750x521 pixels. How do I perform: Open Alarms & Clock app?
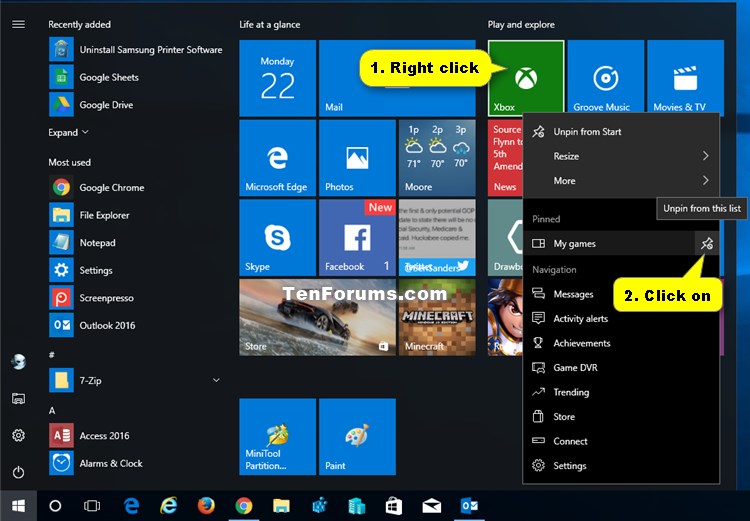[136, 463]
